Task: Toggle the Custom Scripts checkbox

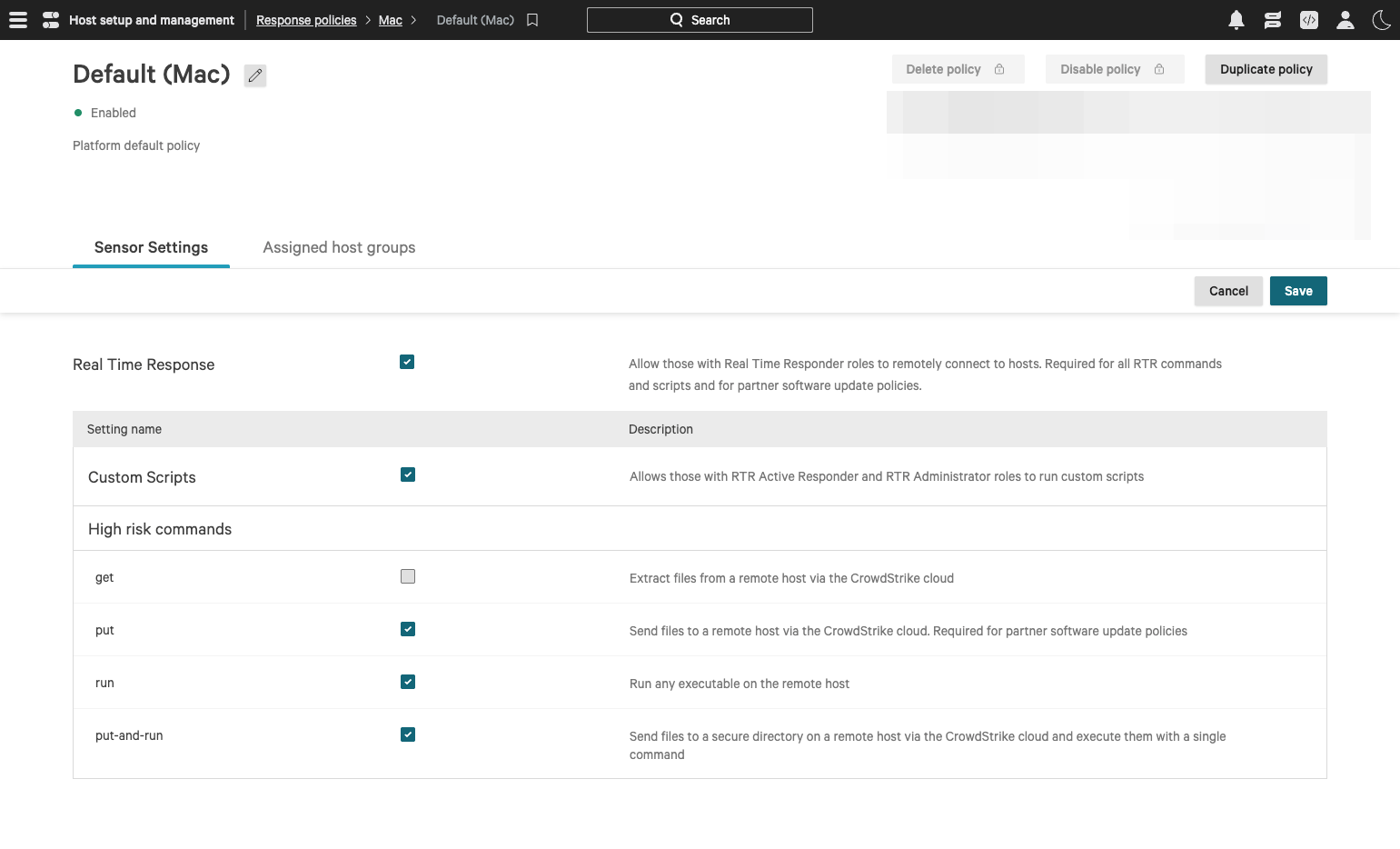Action: coord(408,474)
